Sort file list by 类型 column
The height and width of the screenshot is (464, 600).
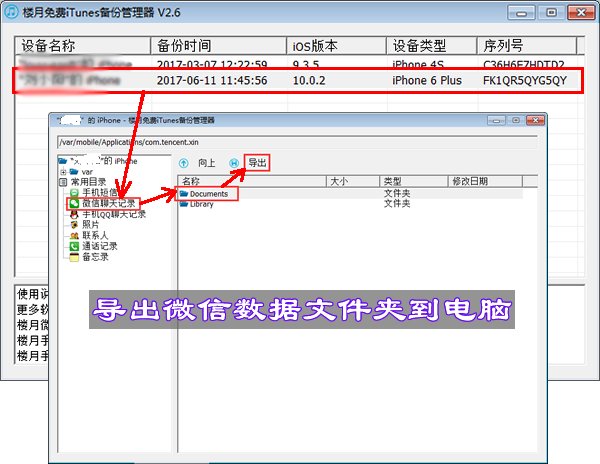[413, 181]
